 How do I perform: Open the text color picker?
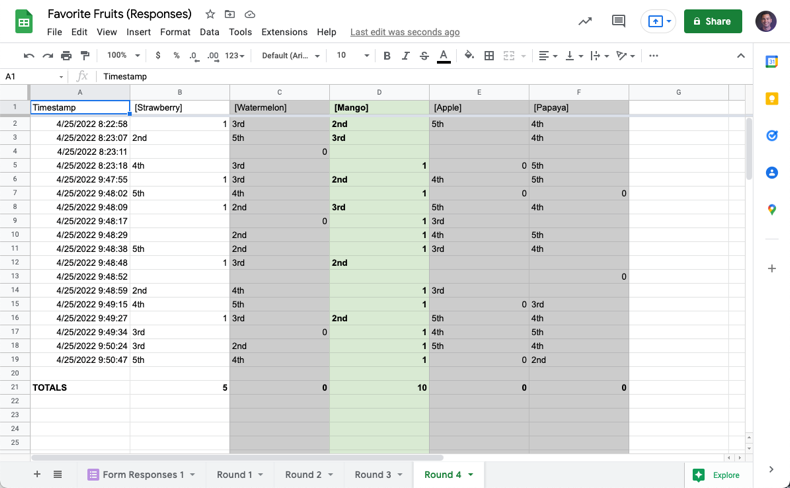coord(443,56)
